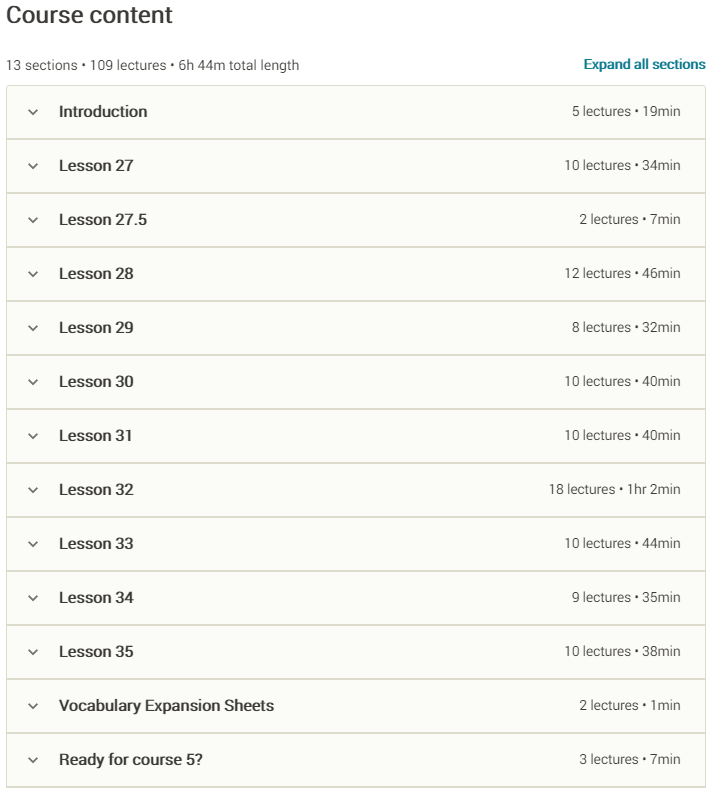Click Lesson 35's 10 lectures • 38min label
The width and height of the screenshot is (713, 796).
[622, 652]
